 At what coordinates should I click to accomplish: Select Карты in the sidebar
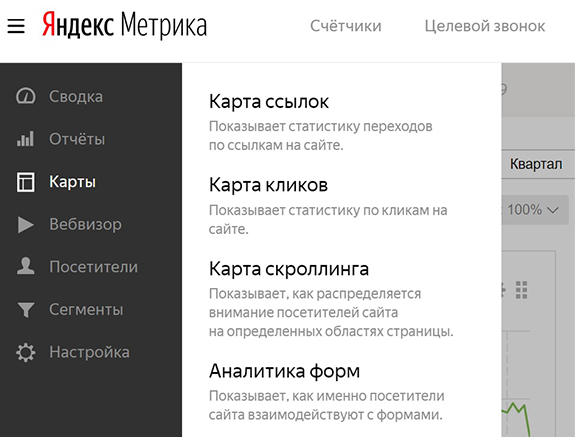(x=72, y=182)
